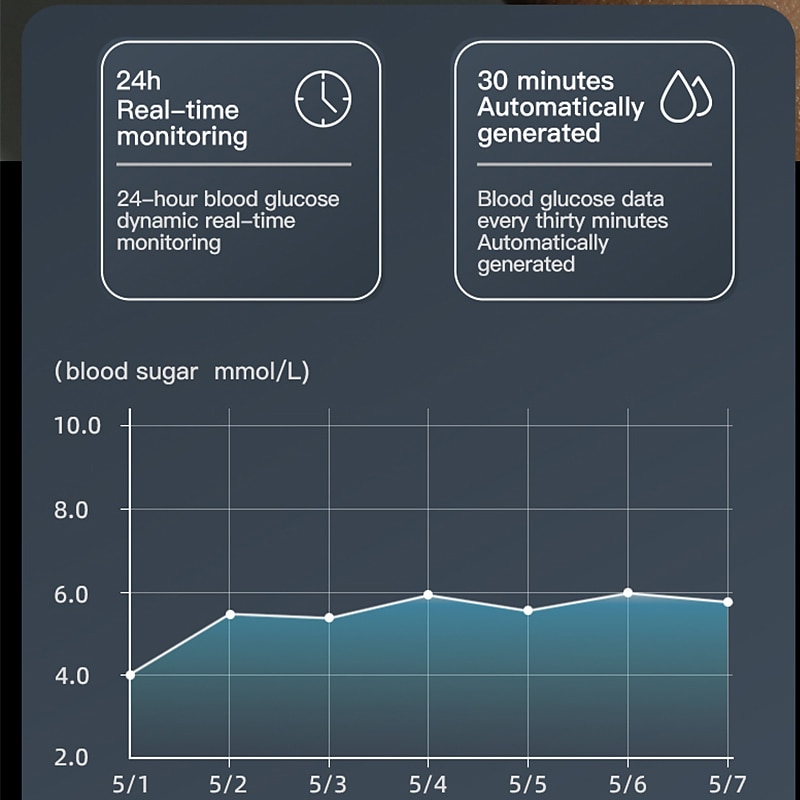Click the 24-hour blood glucose description text
Screen dimensions: 800x800
[x=228, y=221]
